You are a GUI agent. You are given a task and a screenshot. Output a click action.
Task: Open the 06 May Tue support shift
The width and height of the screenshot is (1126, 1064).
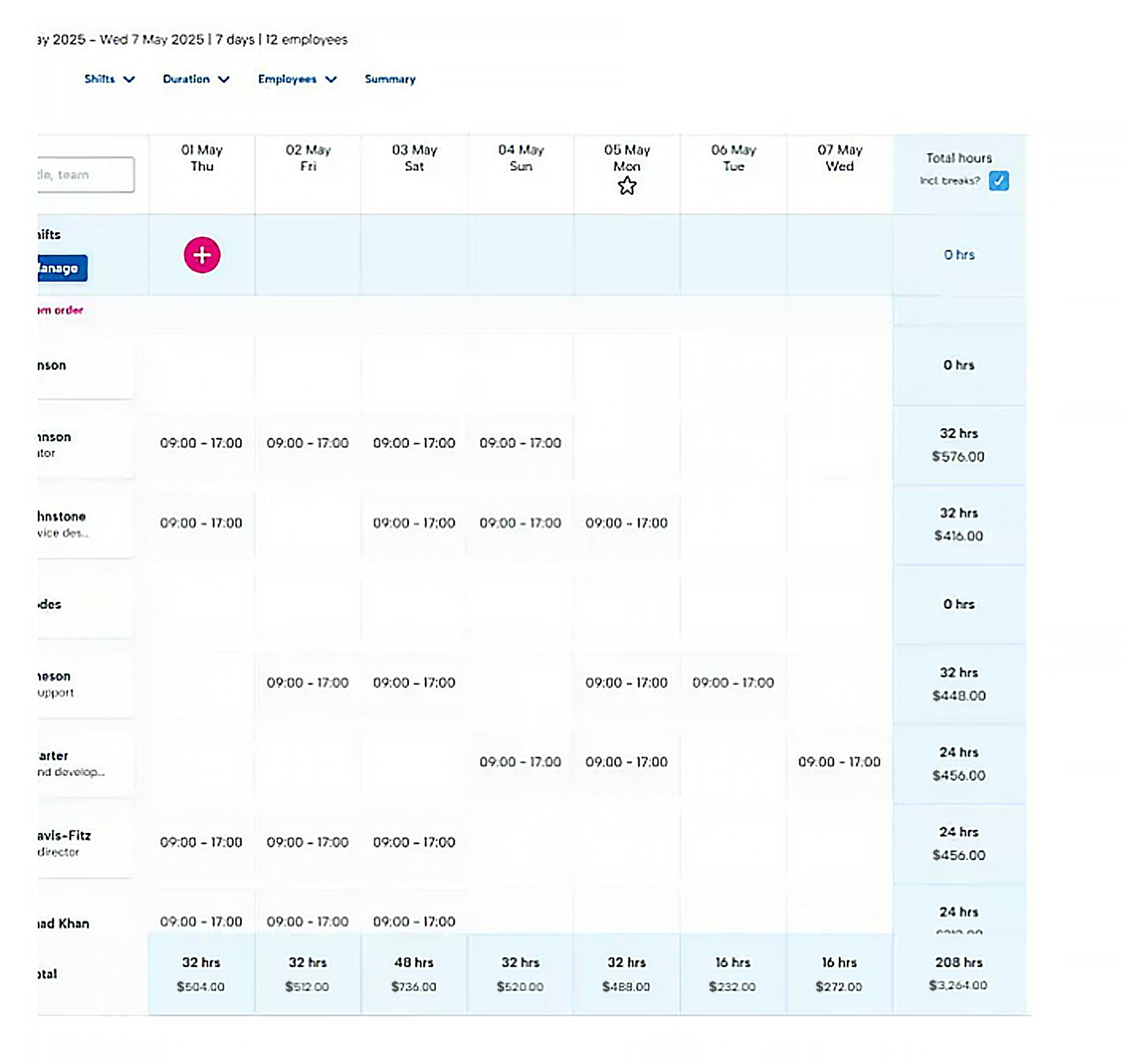click(x=733, y=683)
